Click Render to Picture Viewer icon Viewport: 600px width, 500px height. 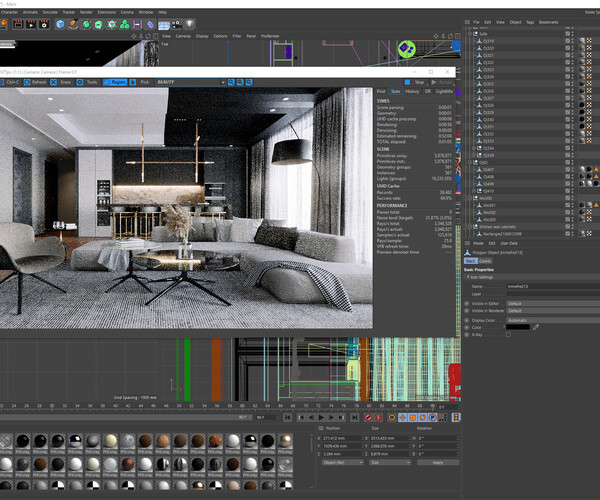31,24
